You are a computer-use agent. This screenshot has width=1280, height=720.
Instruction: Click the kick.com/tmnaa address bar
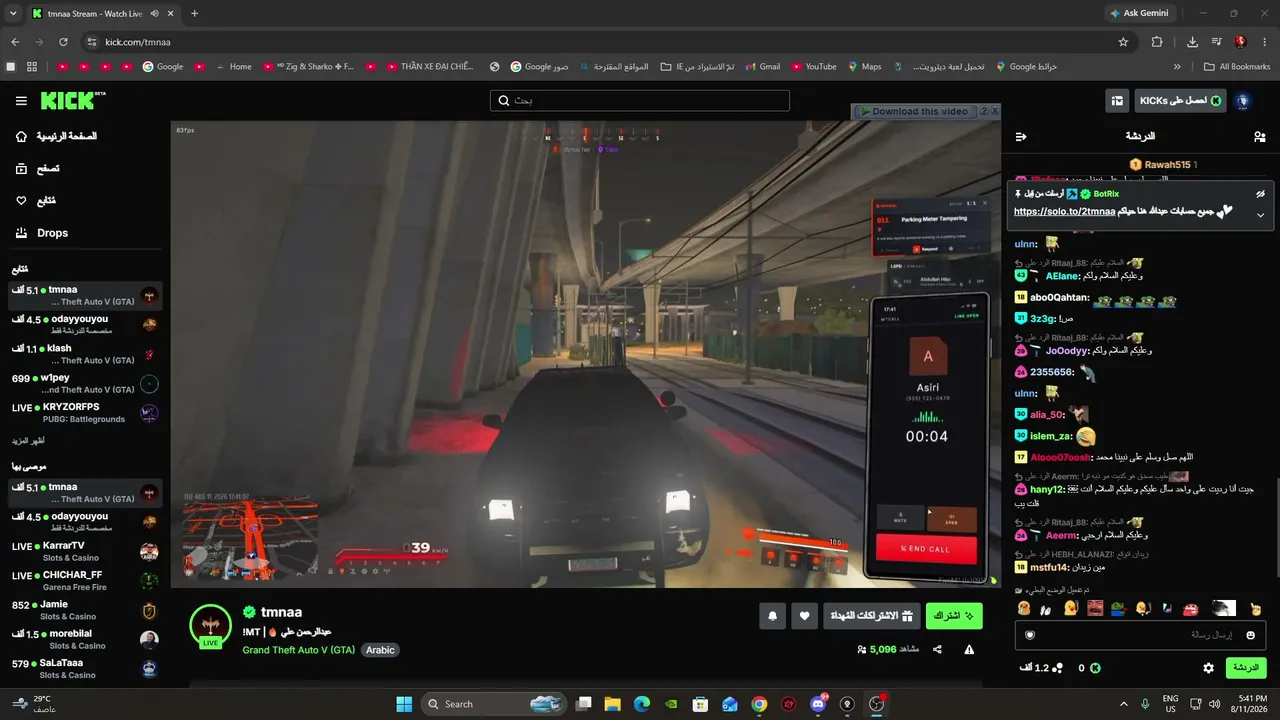[600, 42]
